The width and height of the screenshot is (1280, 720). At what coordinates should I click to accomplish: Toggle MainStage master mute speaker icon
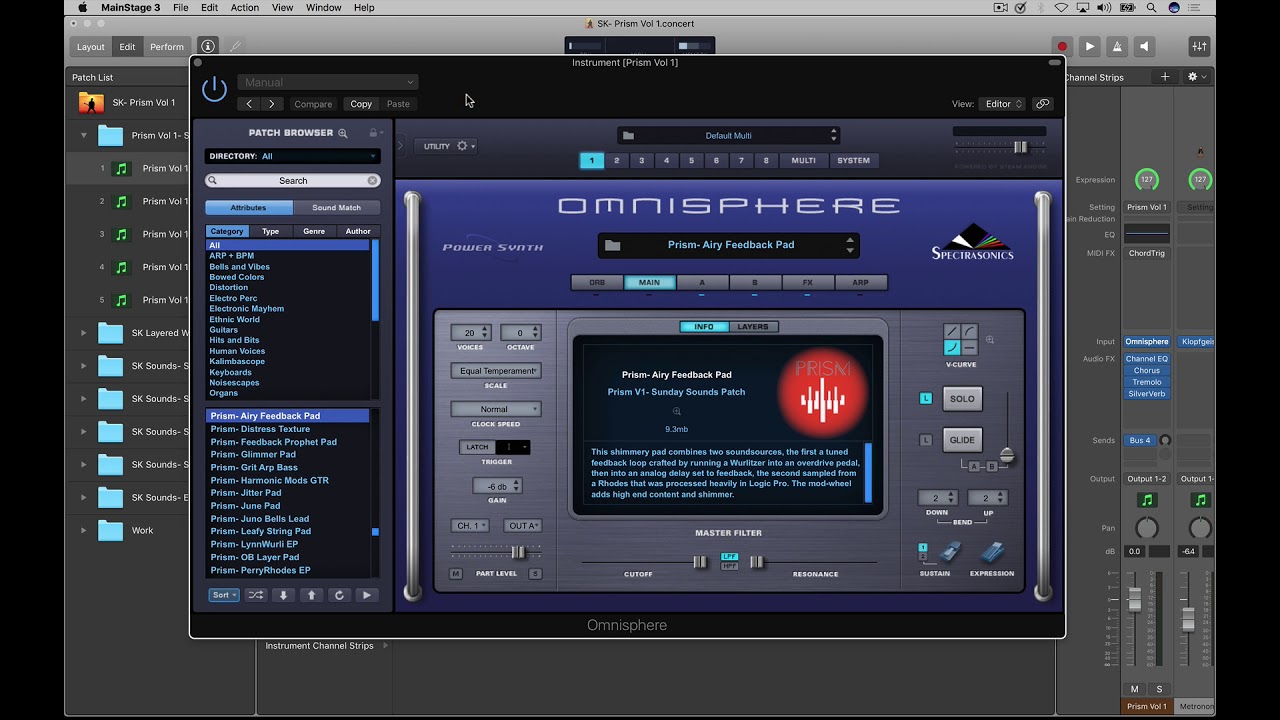click(x=1145, y=46)
